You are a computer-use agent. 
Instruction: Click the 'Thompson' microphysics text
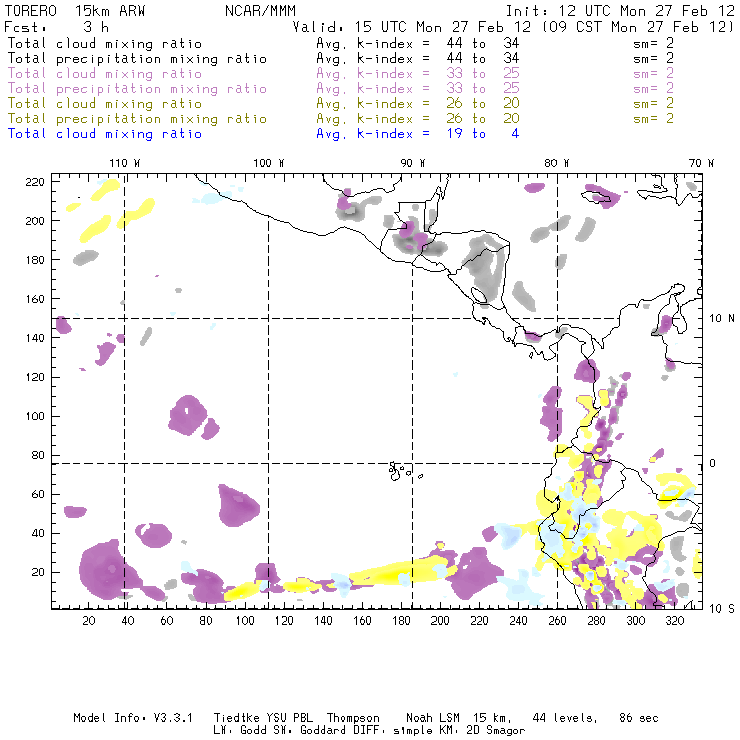click(353, 718)
